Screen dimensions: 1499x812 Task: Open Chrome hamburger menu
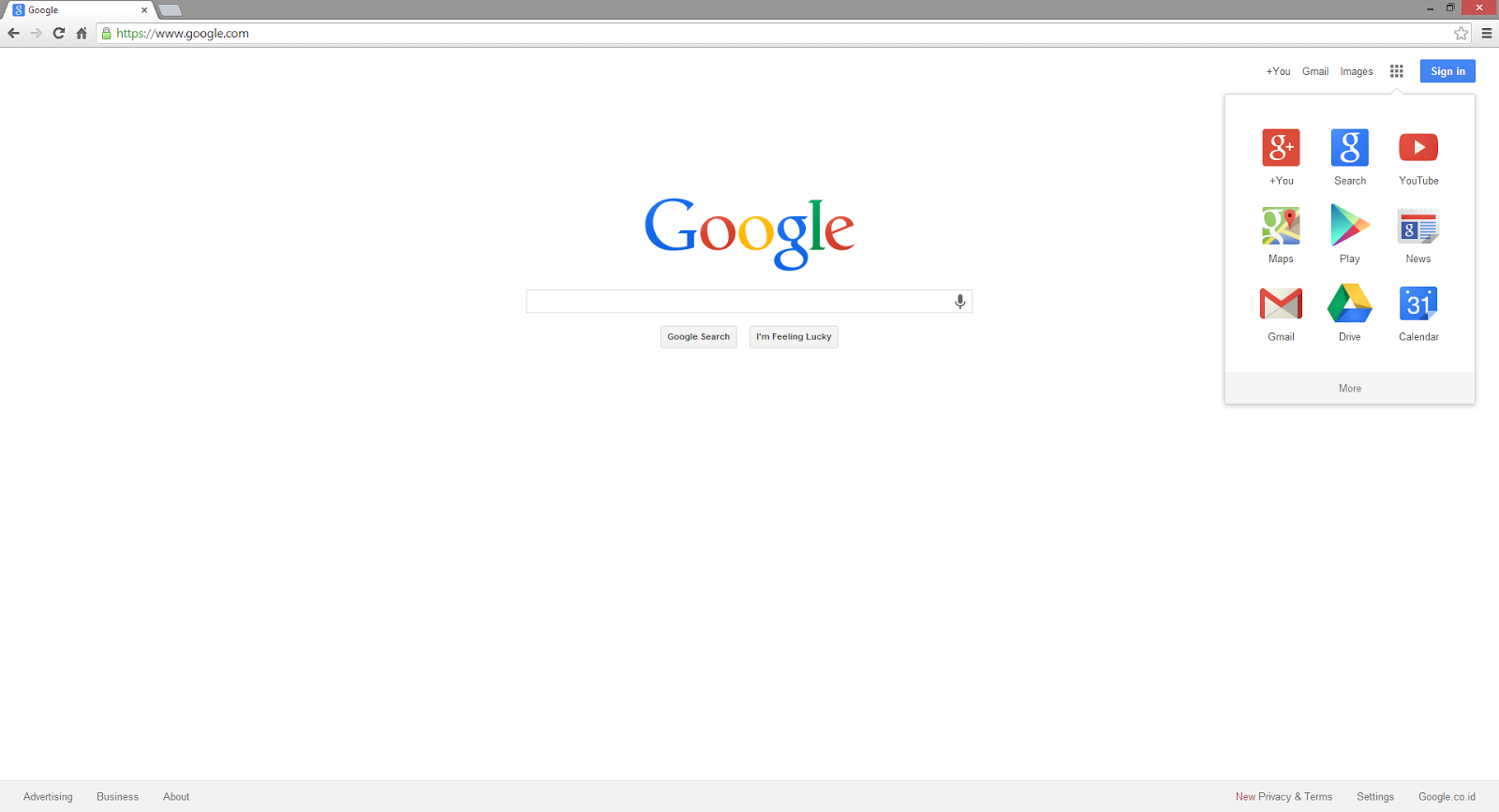pyautogui.click(x=1486, y=34)
